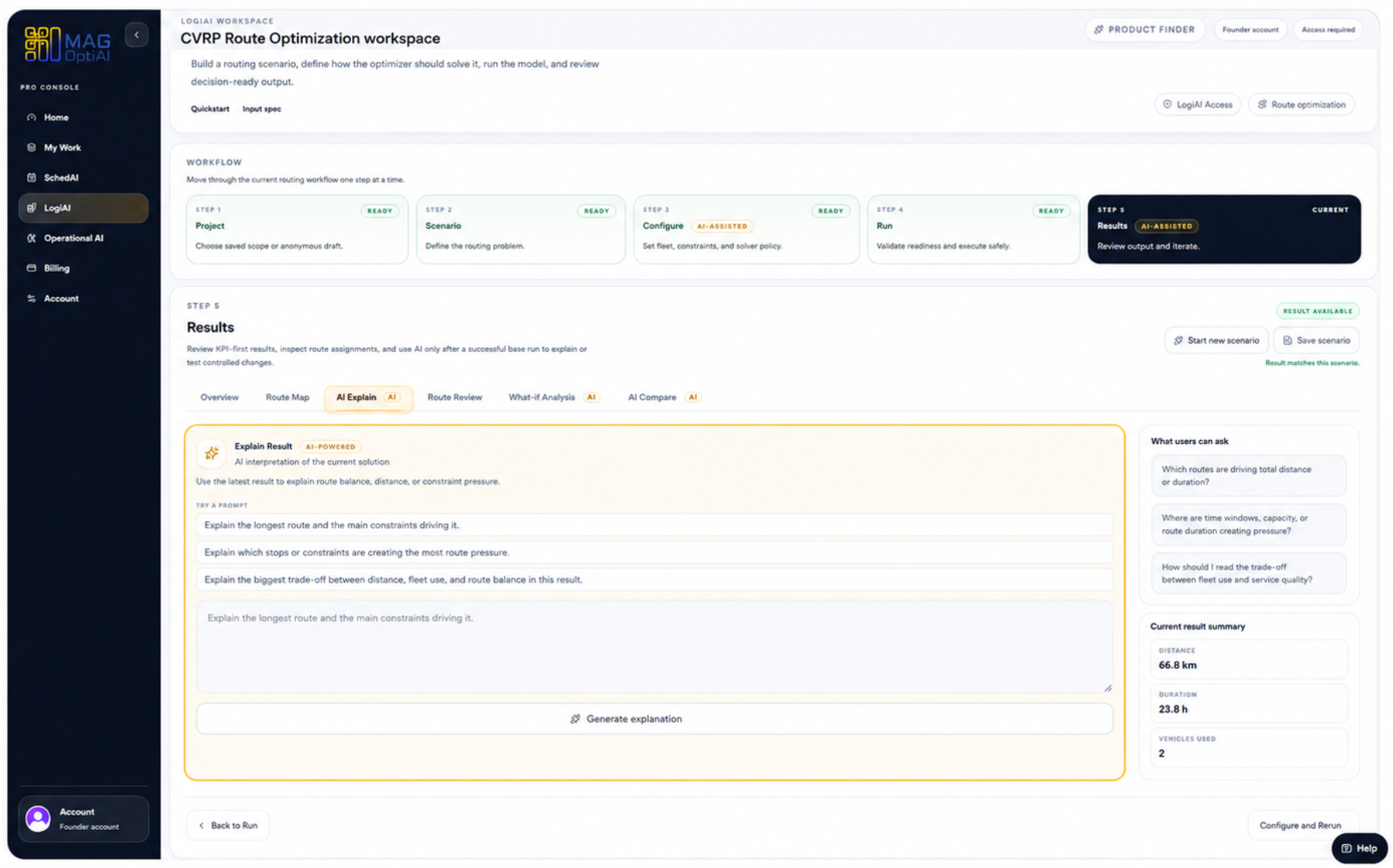Select the Step 4 Run card
The height and width of the screenshot is (868, 1393).
click(973, 229)
